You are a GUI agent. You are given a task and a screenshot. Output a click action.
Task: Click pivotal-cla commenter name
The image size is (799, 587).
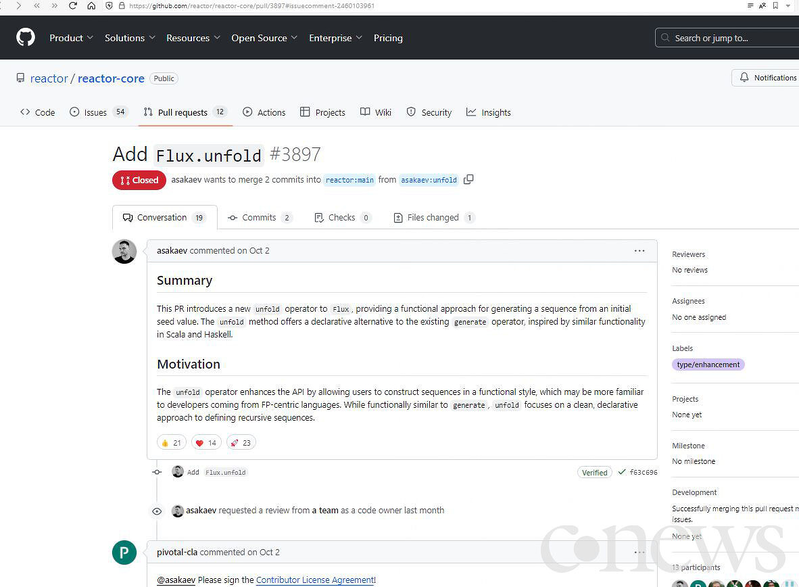tap(177, 552)
